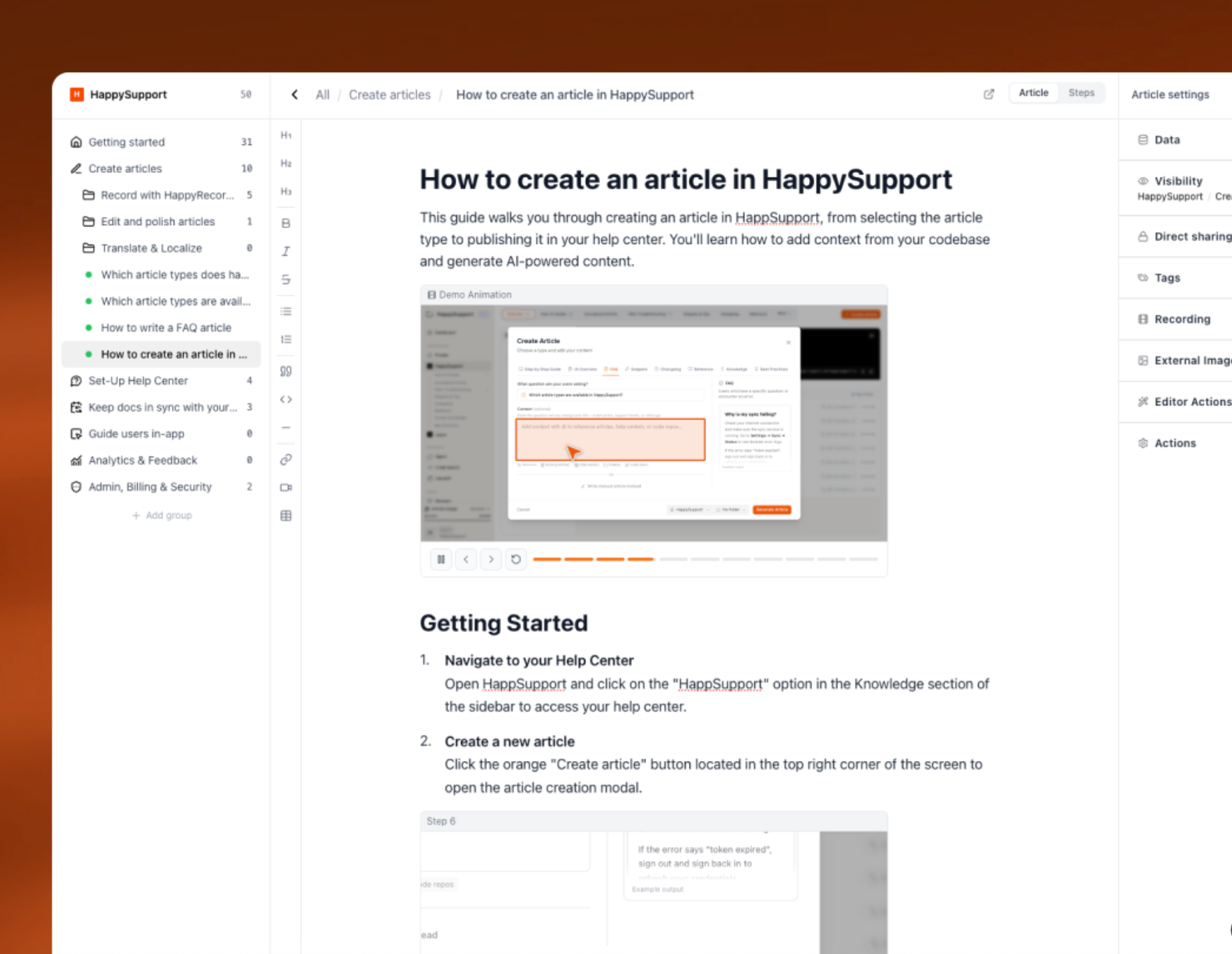Click 'Create a new article' step
The height and width of the screenshot is (954, 1232).
pyautogui.click(x=510, y=742)
